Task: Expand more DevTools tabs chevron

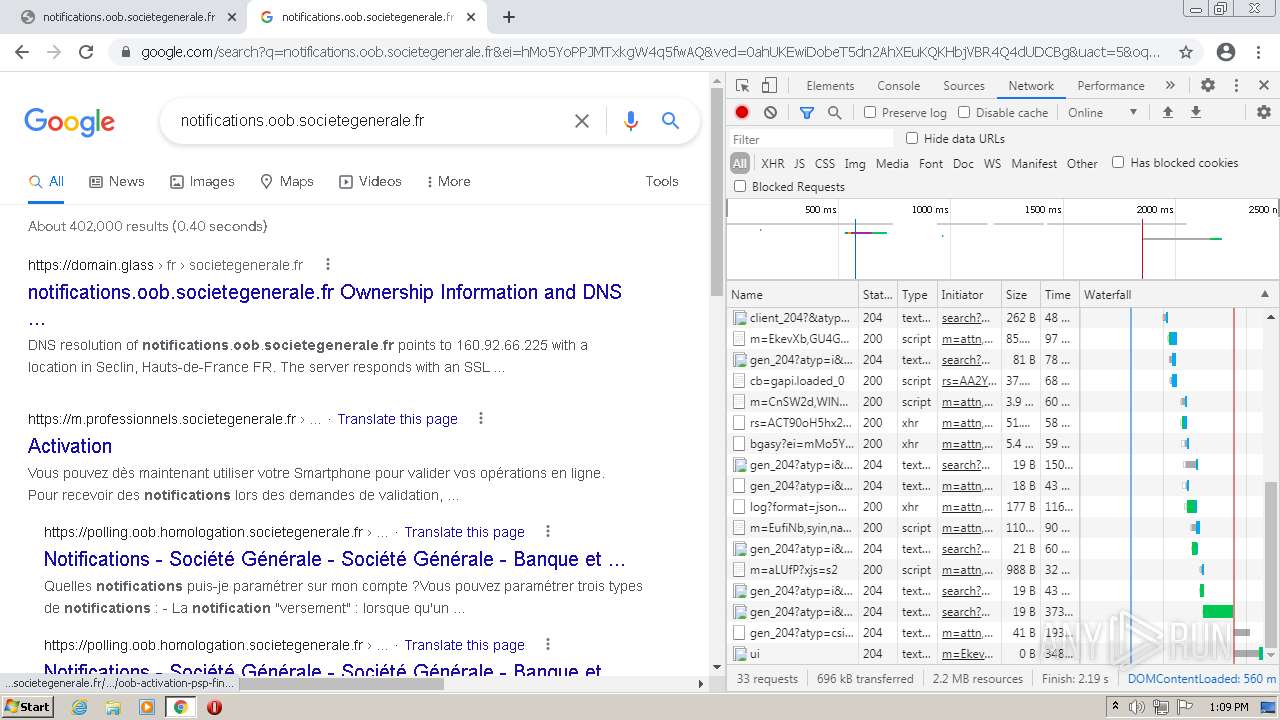Action: (x=1170, y=86)
